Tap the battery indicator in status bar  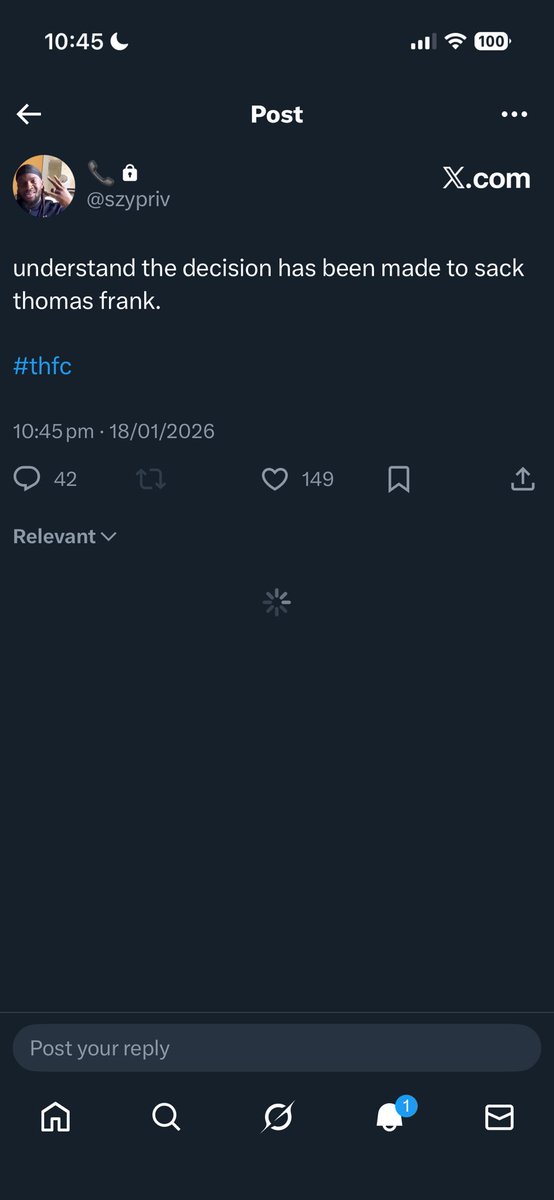click(493, 42)
